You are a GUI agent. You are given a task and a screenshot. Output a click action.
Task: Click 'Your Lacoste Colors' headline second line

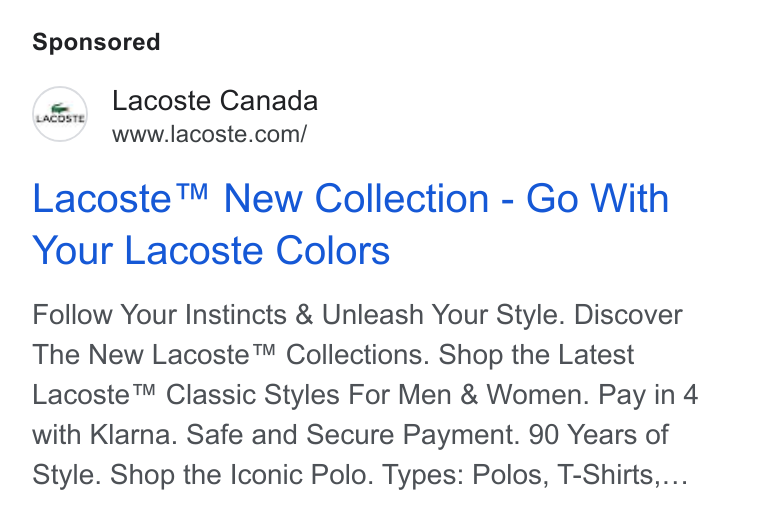coord(211,251)
